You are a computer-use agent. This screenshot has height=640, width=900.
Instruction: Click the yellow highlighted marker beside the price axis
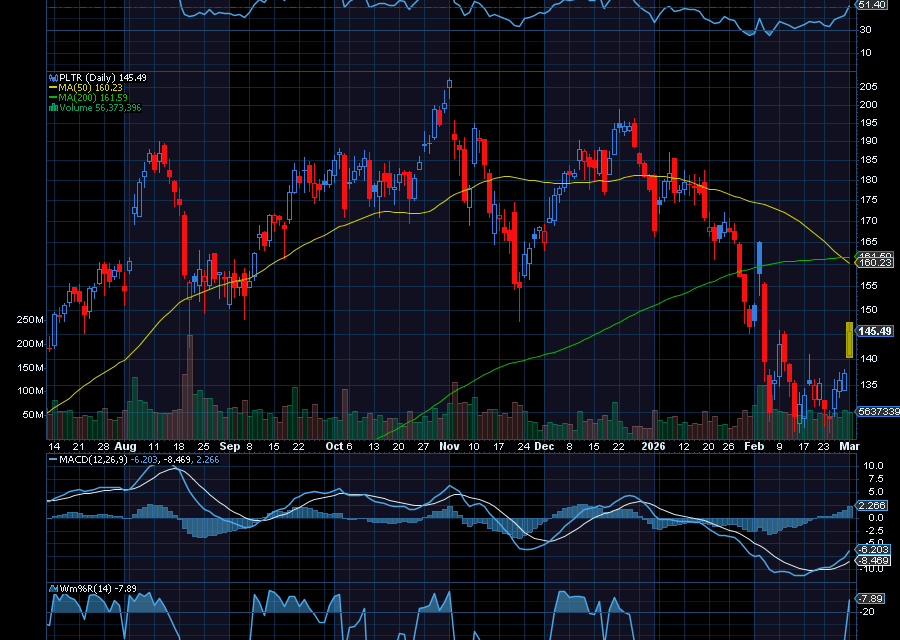pyautogui.click(x=849, y=340)
